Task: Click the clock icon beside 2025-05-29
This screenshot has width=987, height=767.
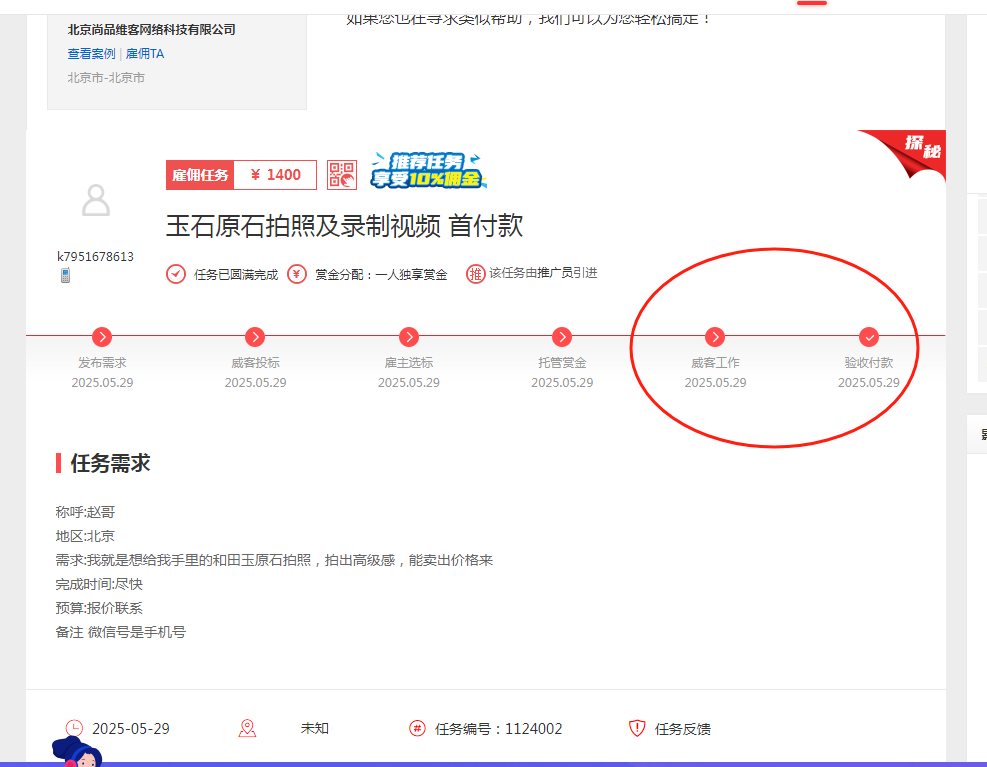Action: 74,728
